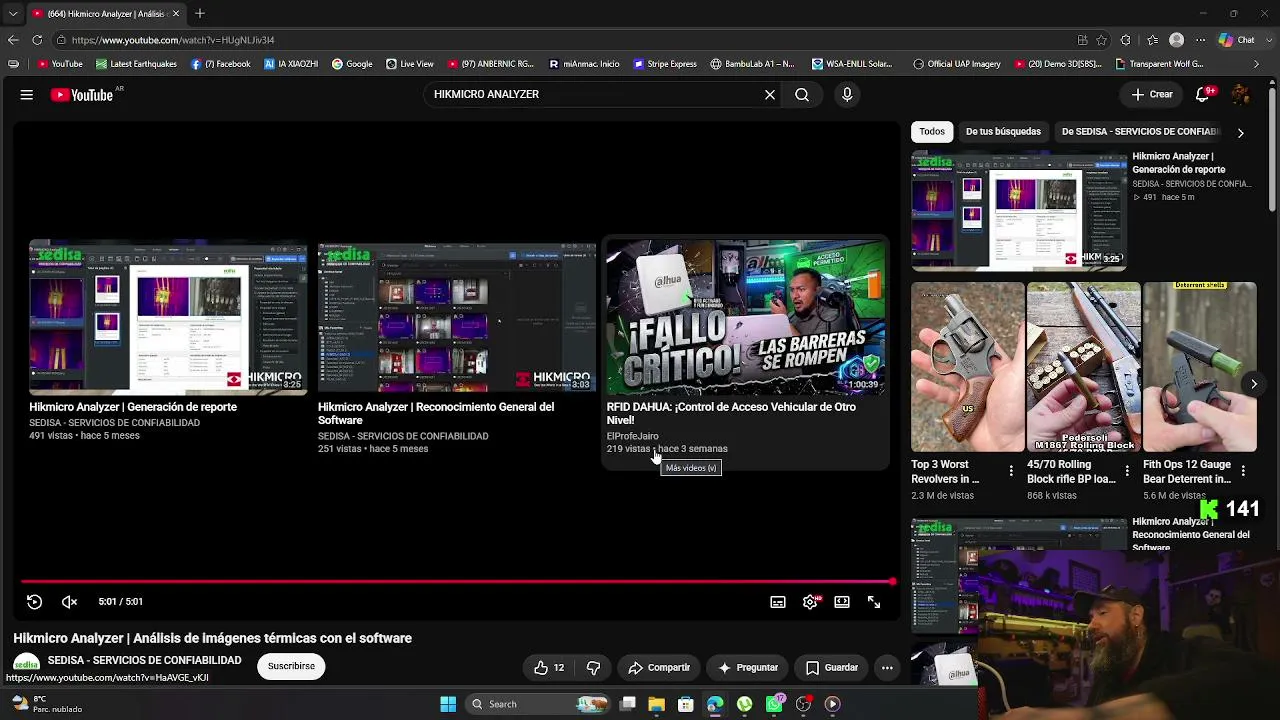Like the video with thumbs up

[x=549, y=668]
